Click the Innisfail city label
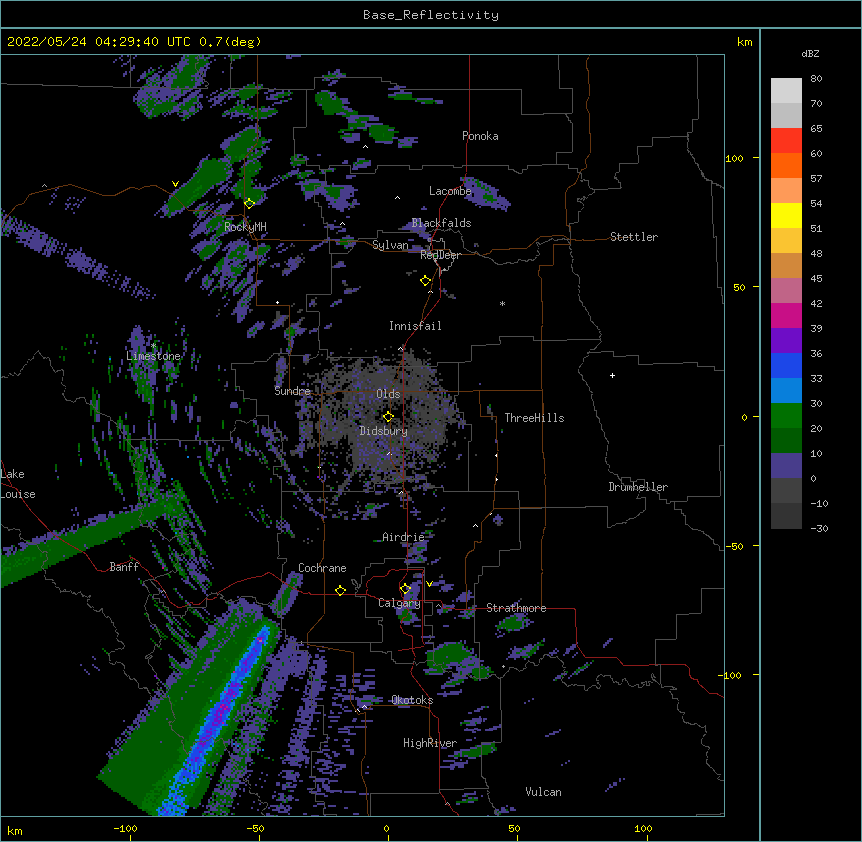Viewport: 862px width, 842px height. [x=415, y=326]
